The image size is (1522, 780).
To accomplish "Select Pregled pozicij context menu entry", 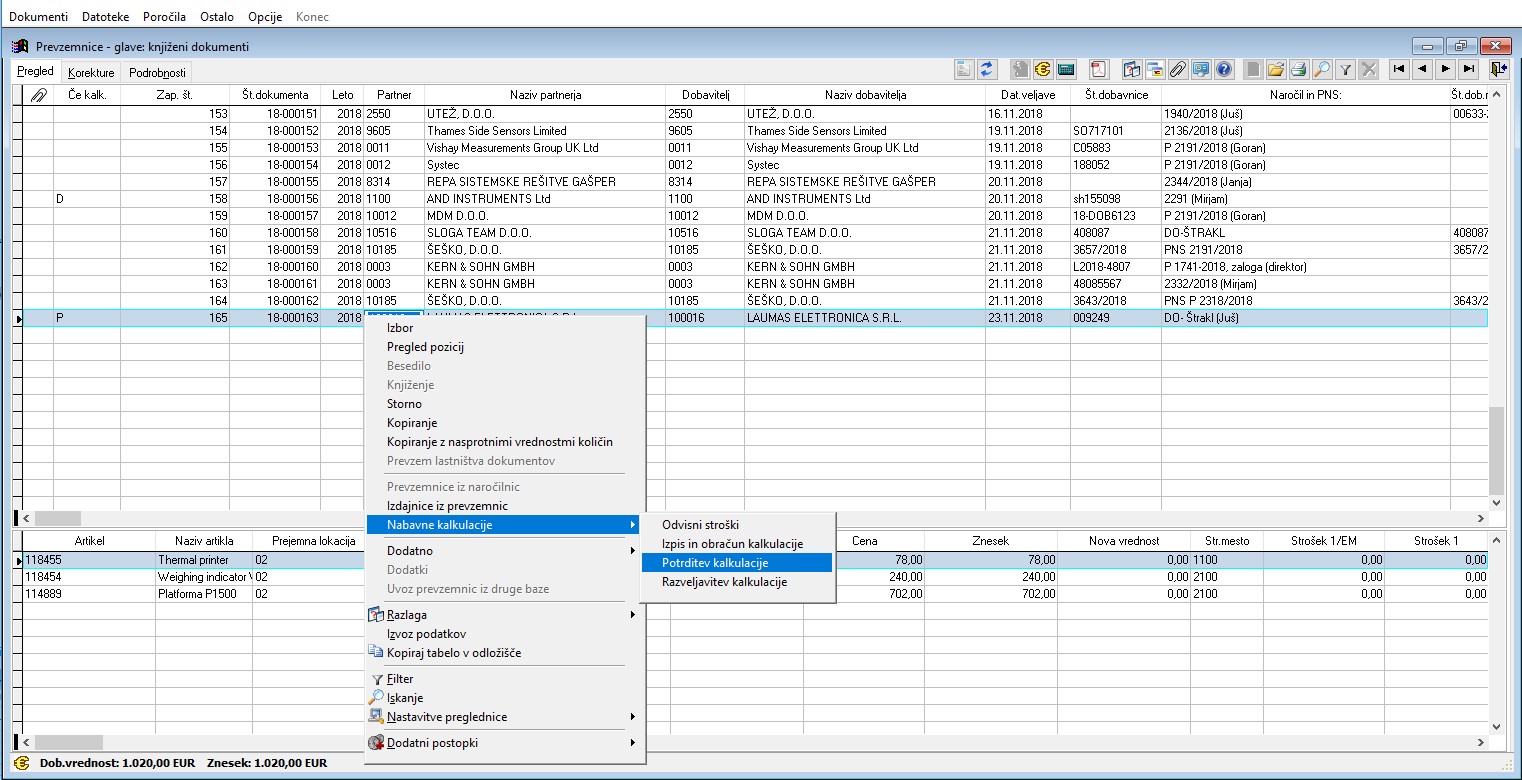I will pyautogui.click(x=503, y=347).
